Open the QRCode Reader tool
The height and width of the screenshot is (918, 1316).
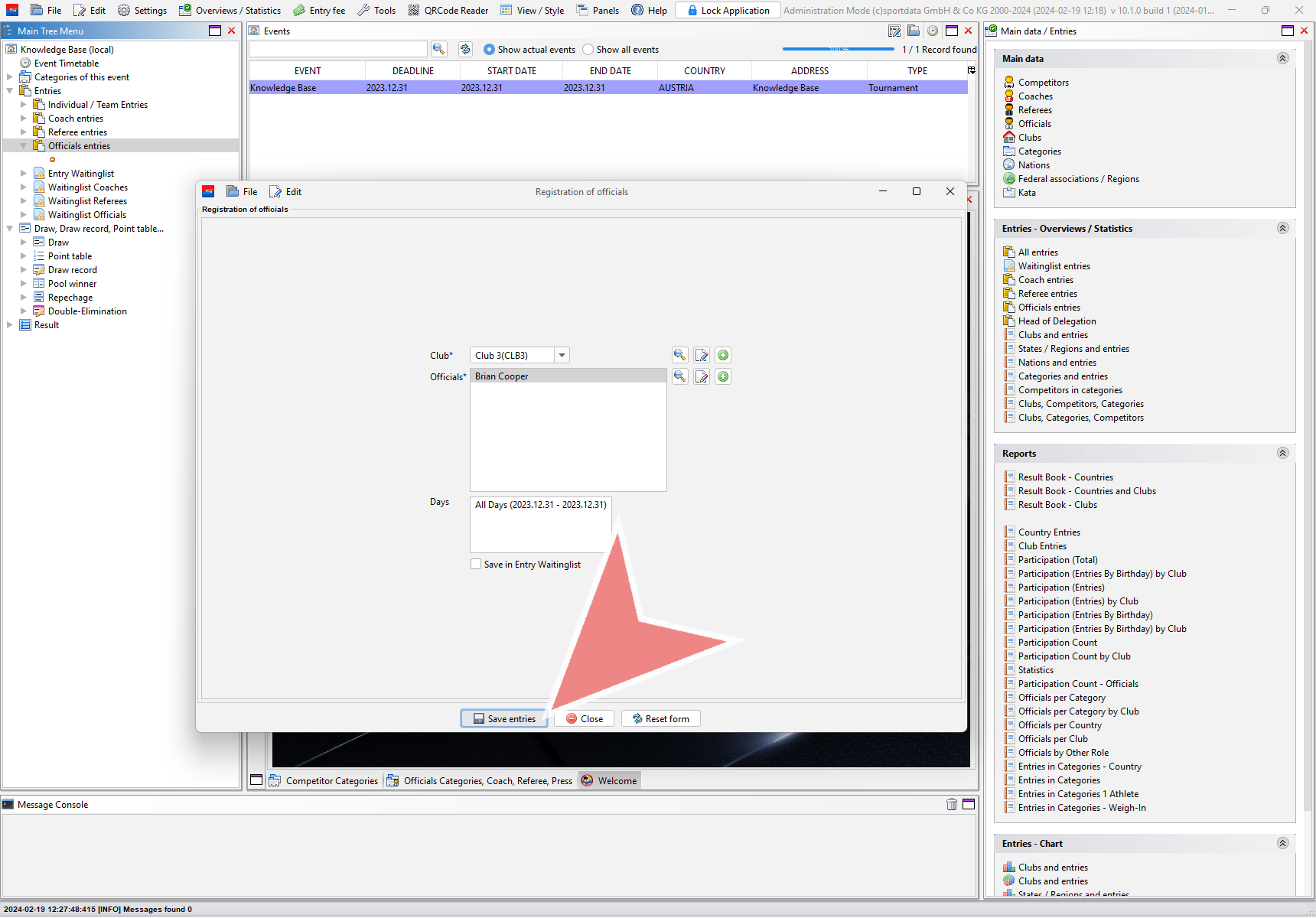448,10
